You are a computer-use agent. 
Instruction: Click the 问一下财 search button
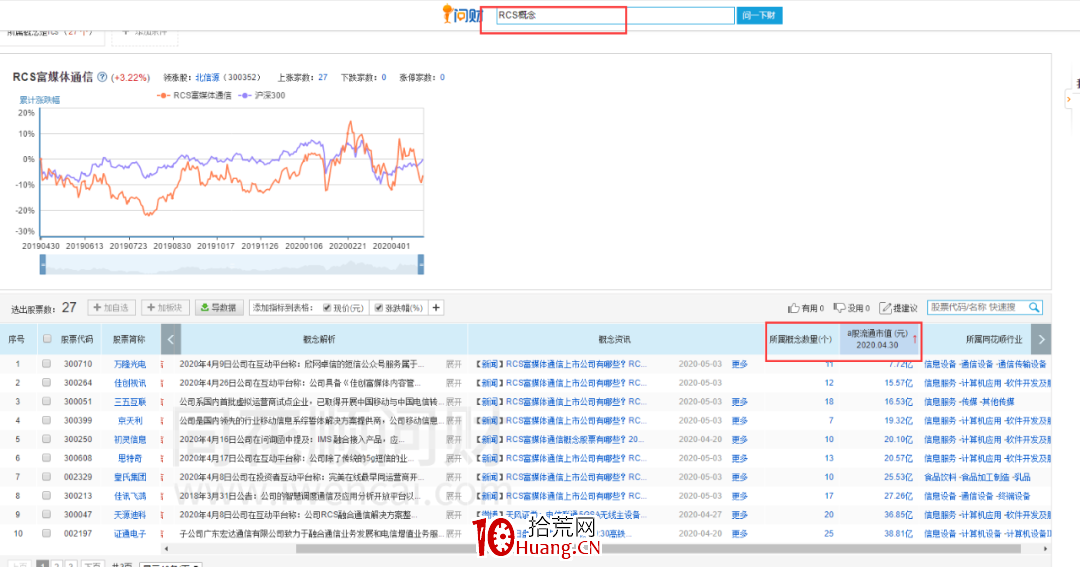coord(759,15)
